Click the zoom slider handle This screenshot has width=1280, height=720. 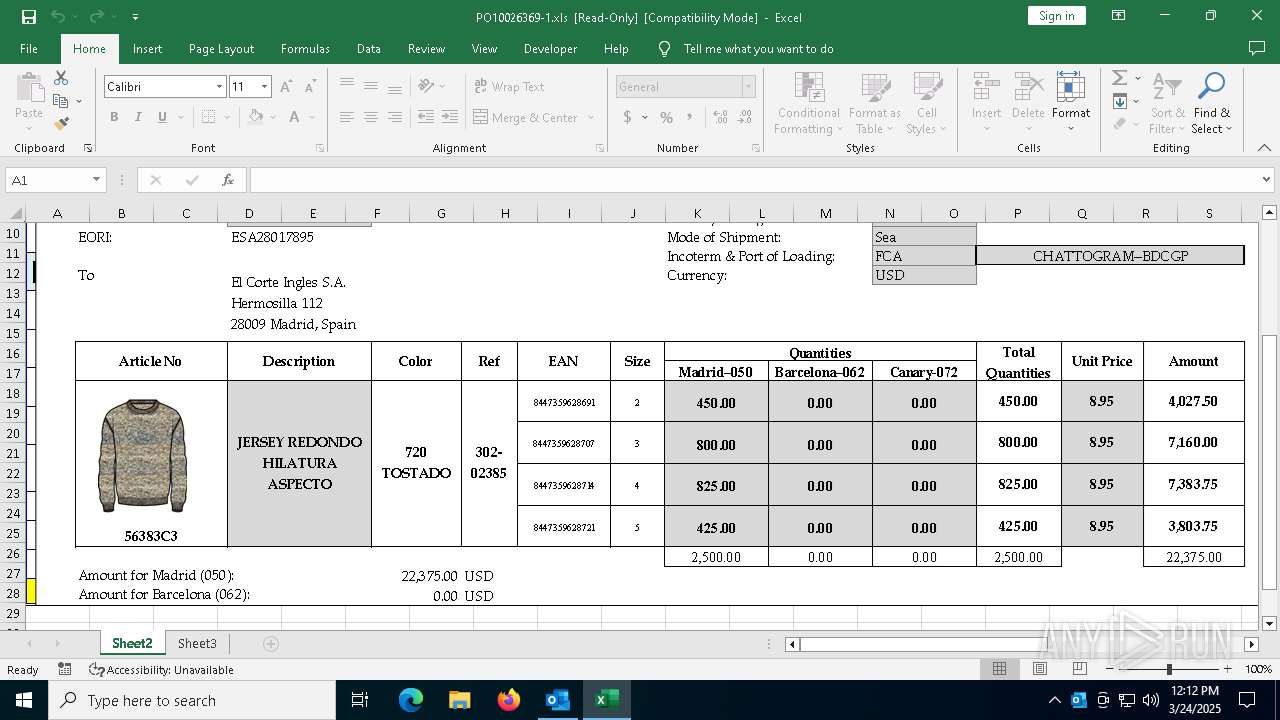(x=1168, y=669)
